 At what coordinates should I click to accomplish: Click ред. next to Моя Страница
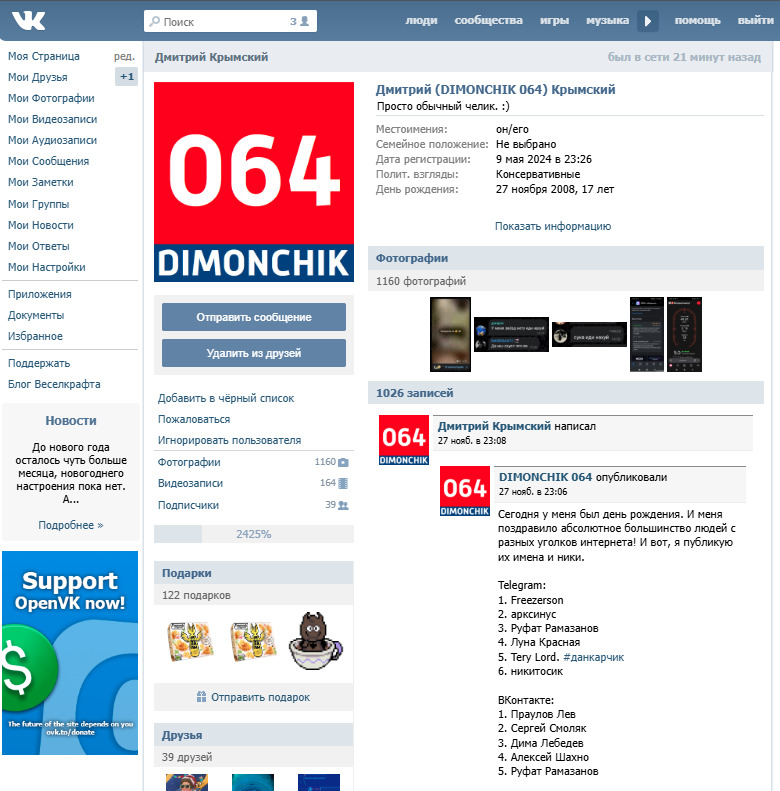[124, 56]
